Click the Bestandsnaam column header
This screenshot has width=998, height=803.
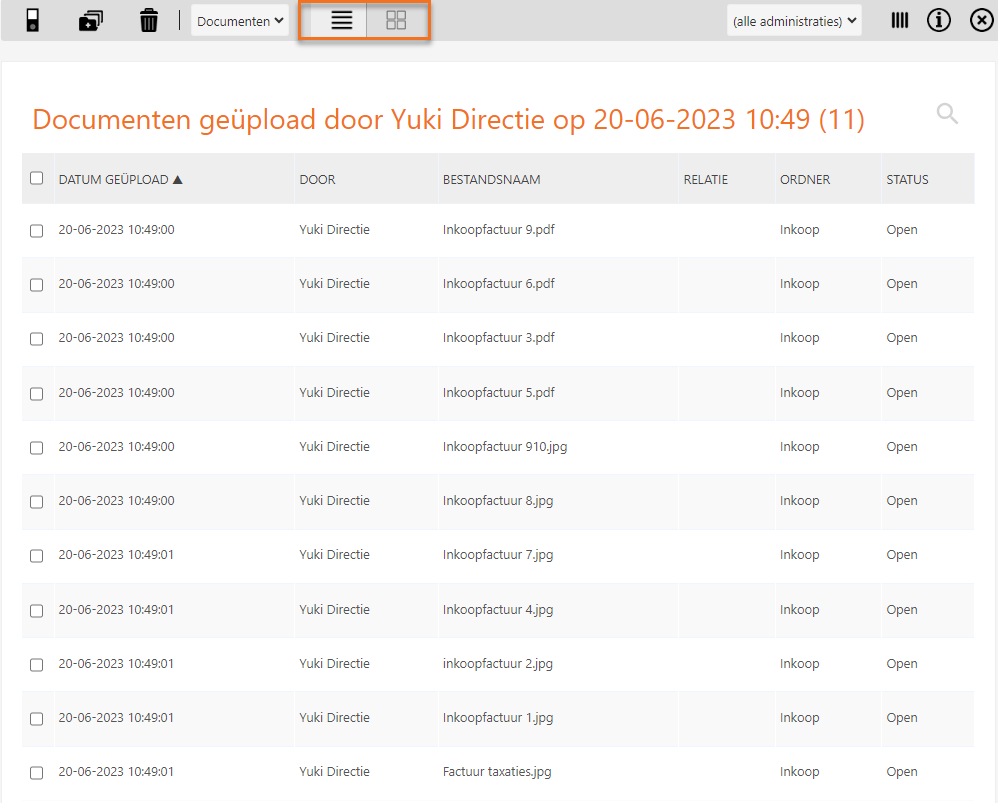click(491, 180)
